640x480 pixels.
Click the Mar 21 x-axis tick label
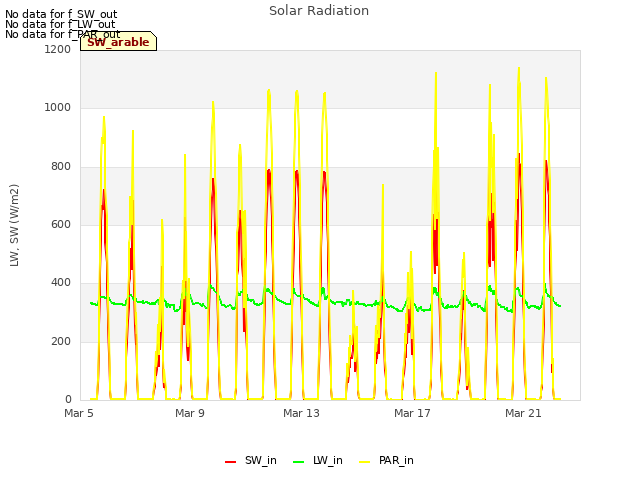pyautogui.click(x=523, y=413)
